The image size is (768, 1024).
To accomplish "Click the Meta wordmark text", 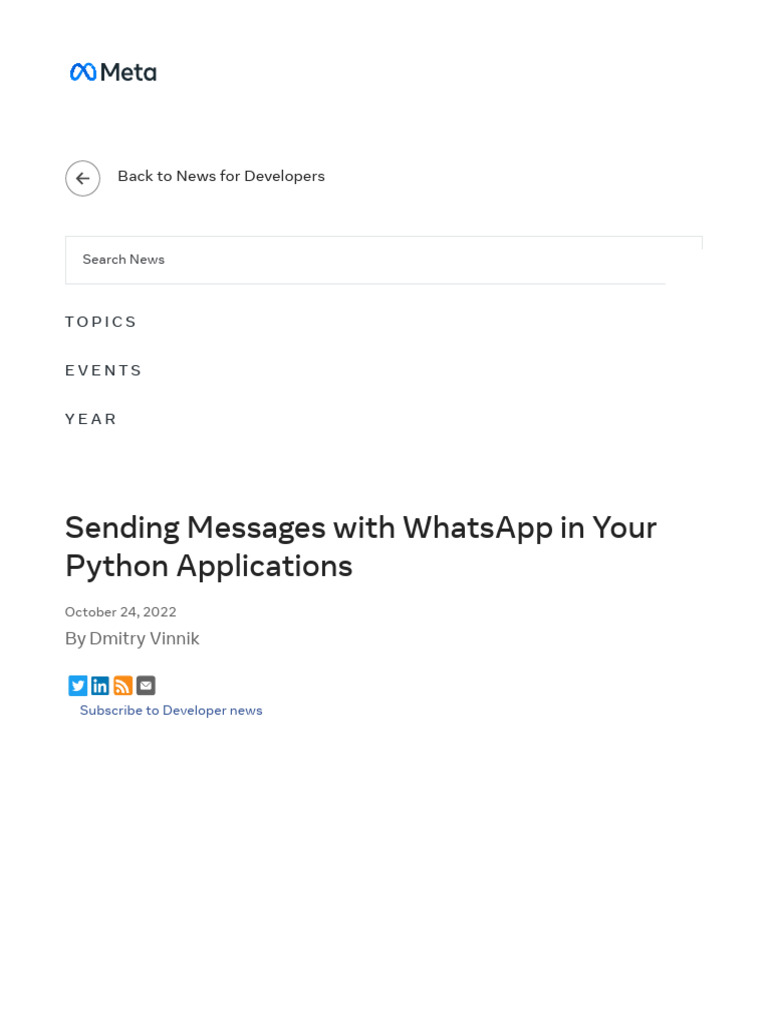I will point(128,72).
